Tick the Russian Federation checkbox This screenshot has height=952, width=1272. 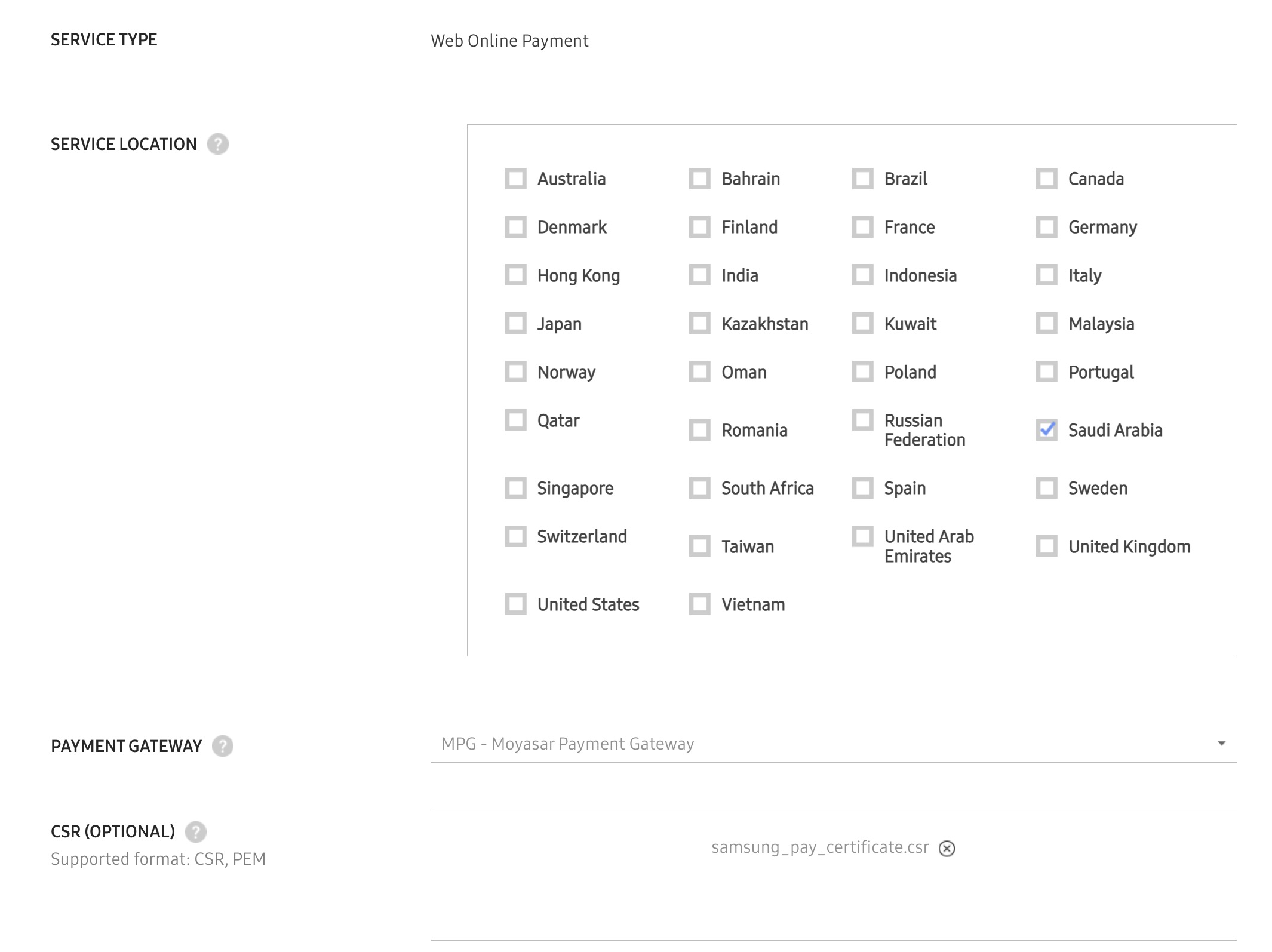(x=862, y=420)
